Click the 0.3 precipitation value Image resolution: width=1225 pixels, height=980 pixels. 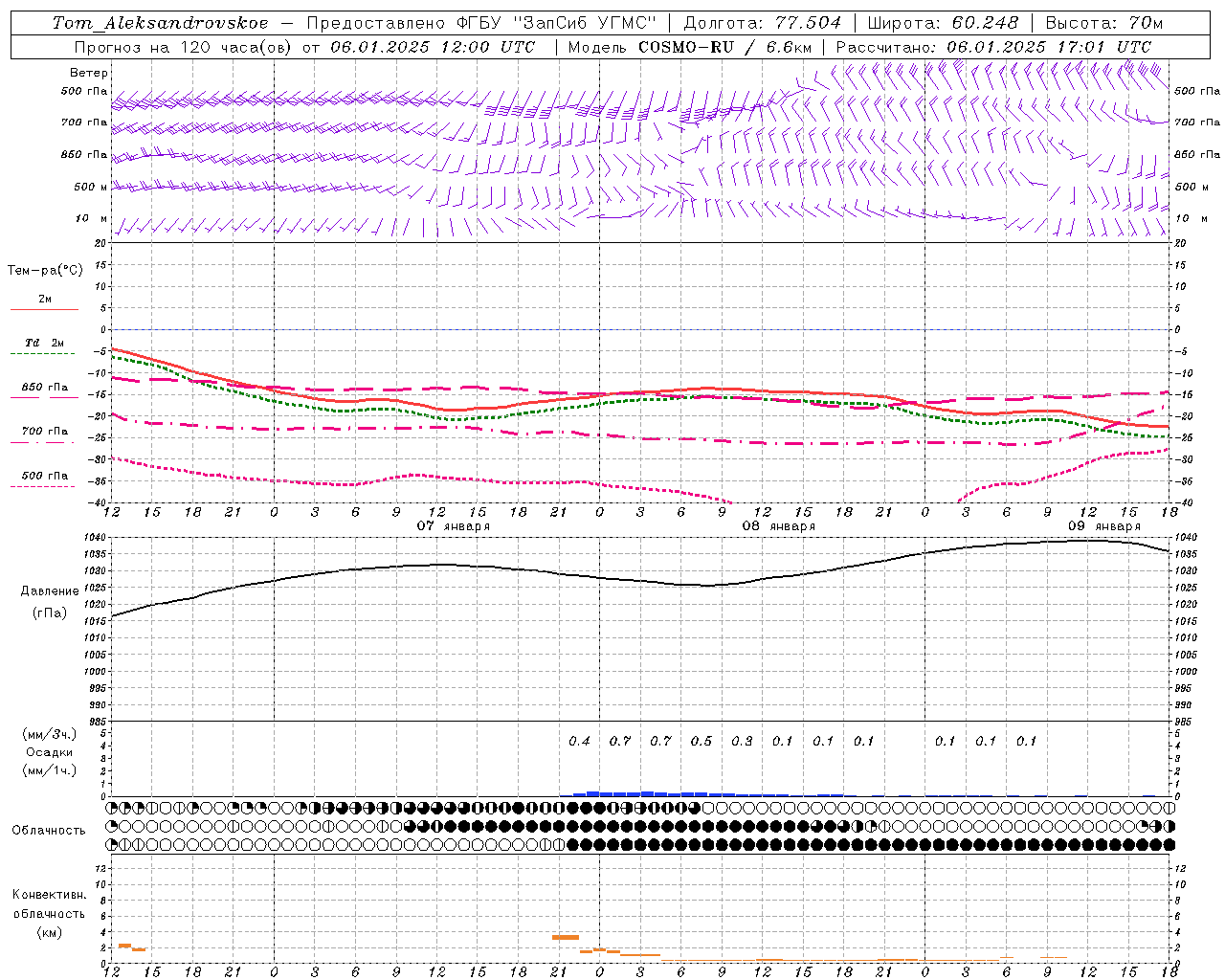[742, 741]
